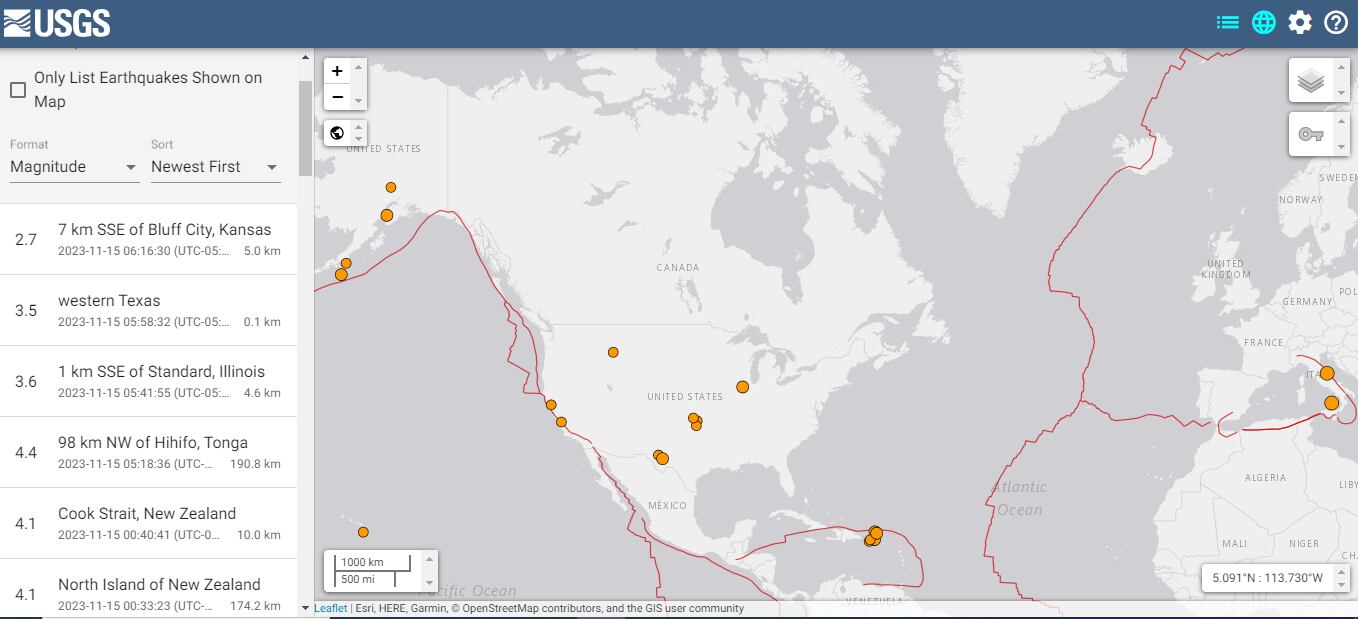Image resolution: width=1358 pixels, height=619 pixels.
Task: Click the sidebar vertical scrollbar thumb
Action: click(x=305, y=128)
